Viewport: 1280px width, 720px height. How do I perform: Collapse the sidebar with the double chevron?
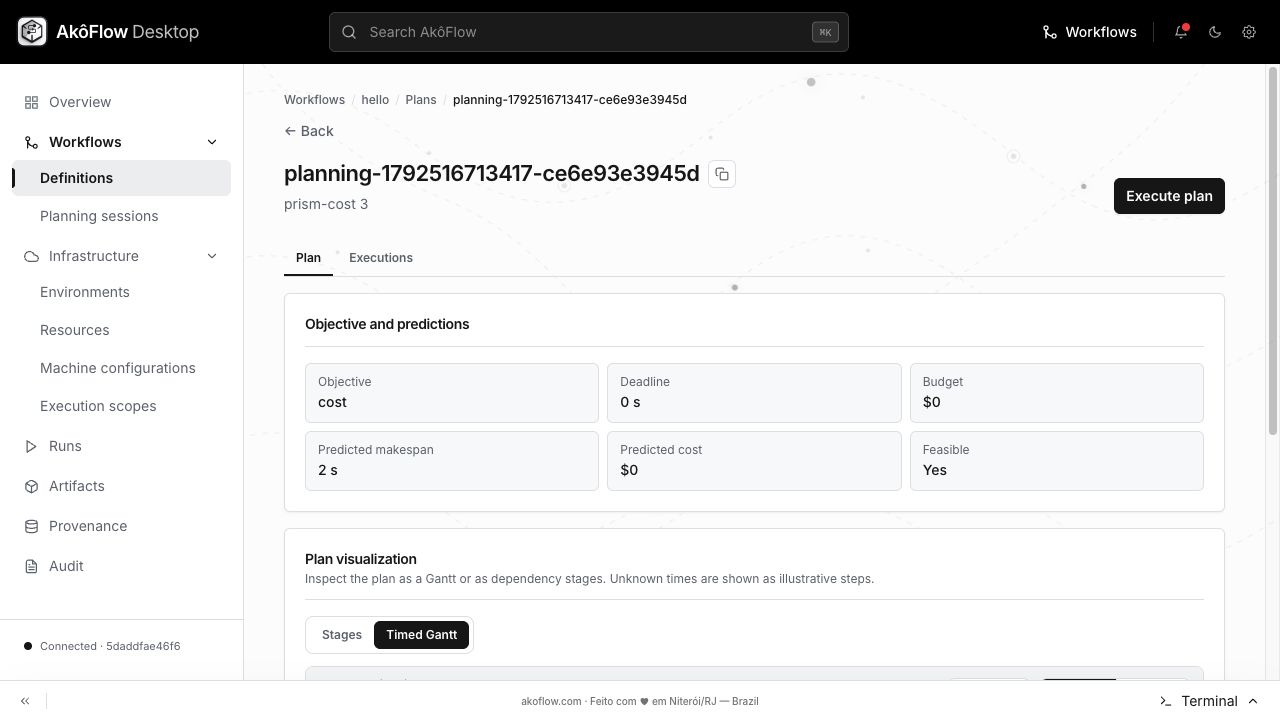pos(25,701)
